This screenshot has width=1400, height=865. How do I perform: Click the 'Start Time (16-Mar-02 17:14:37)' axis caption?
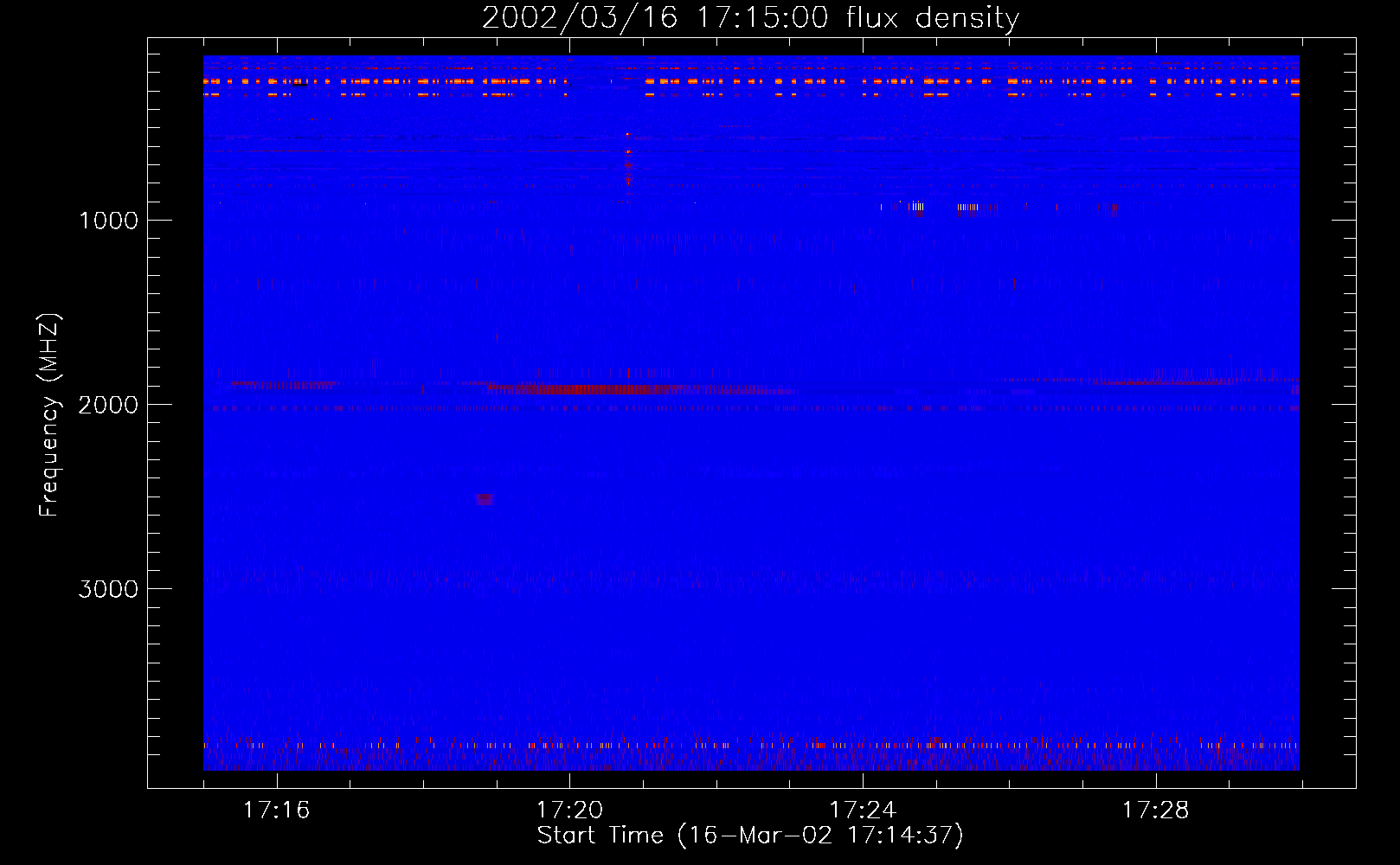coord(750,836)
